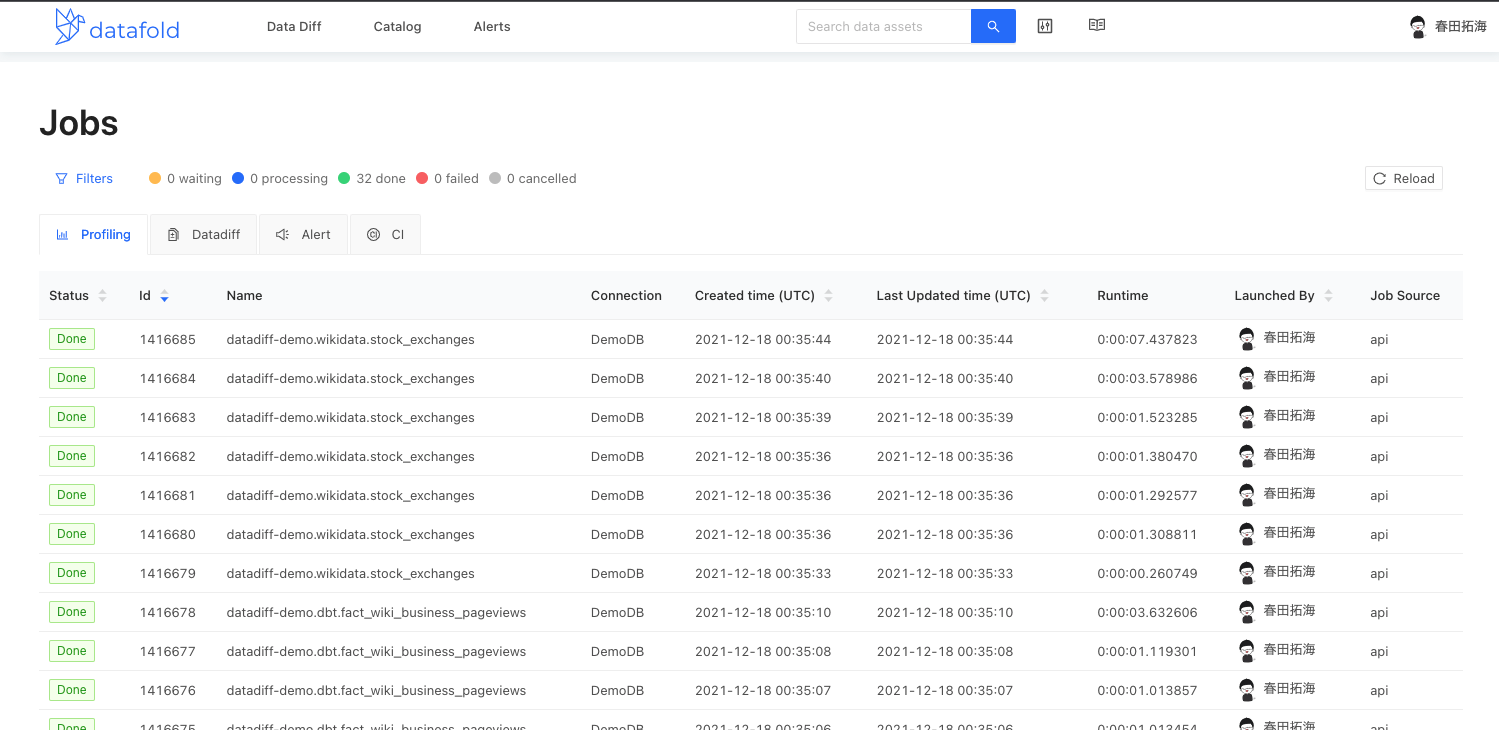The height and width of the screenshot is (730, 1499).
Task: Open the documentation book icon
Action: 1096,25
